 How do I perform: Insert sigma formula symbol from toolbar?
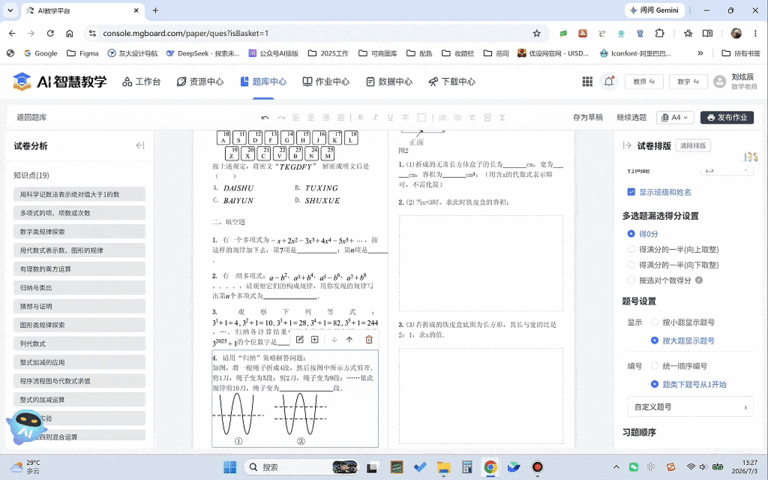pyautogui.click(x=502, y=118)
